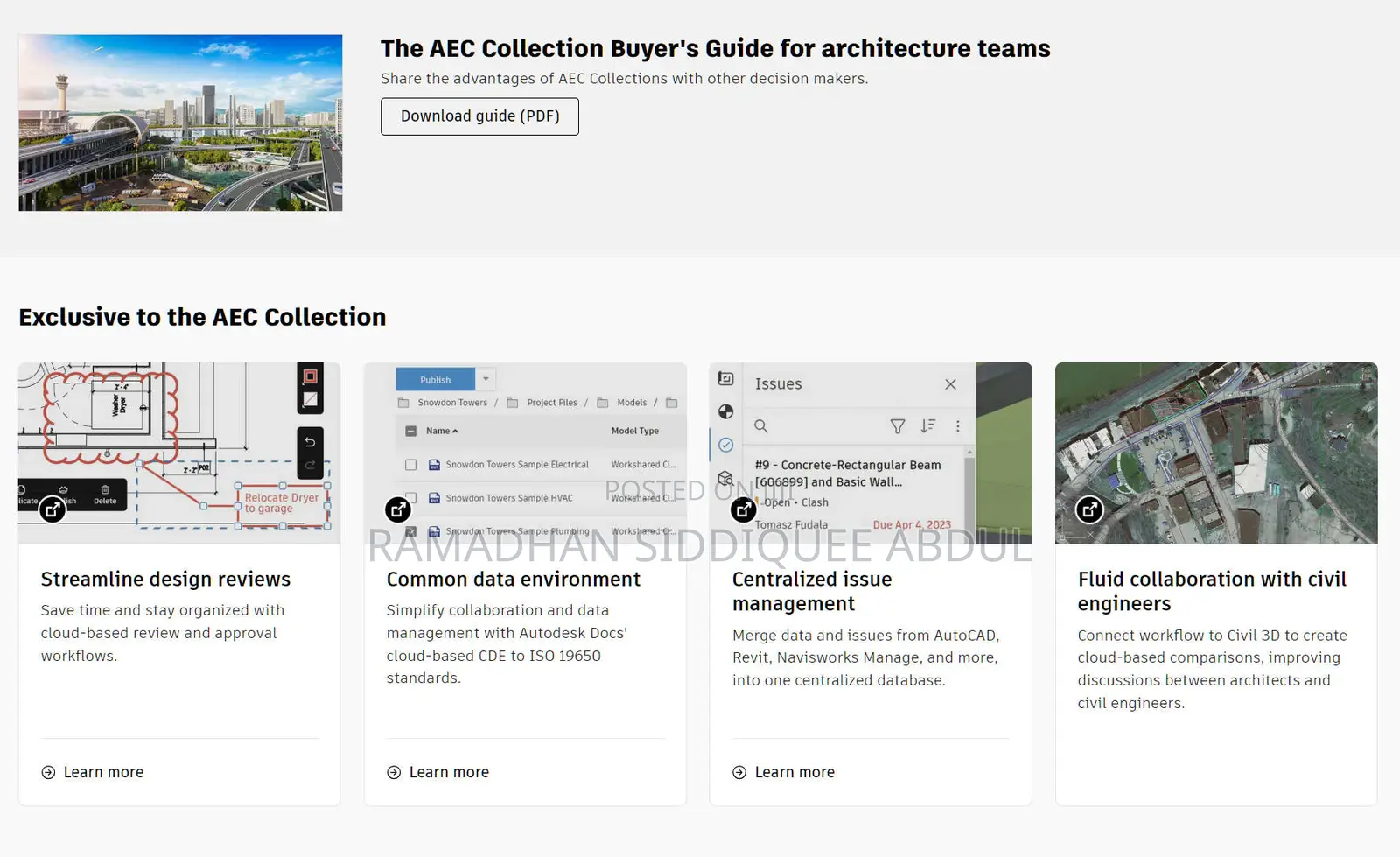Image resolution: width=1400 pixels, height=857 pixels.
Task: Click the pie-chart icon in the Issues sidebar
Action: pos(725,411)
